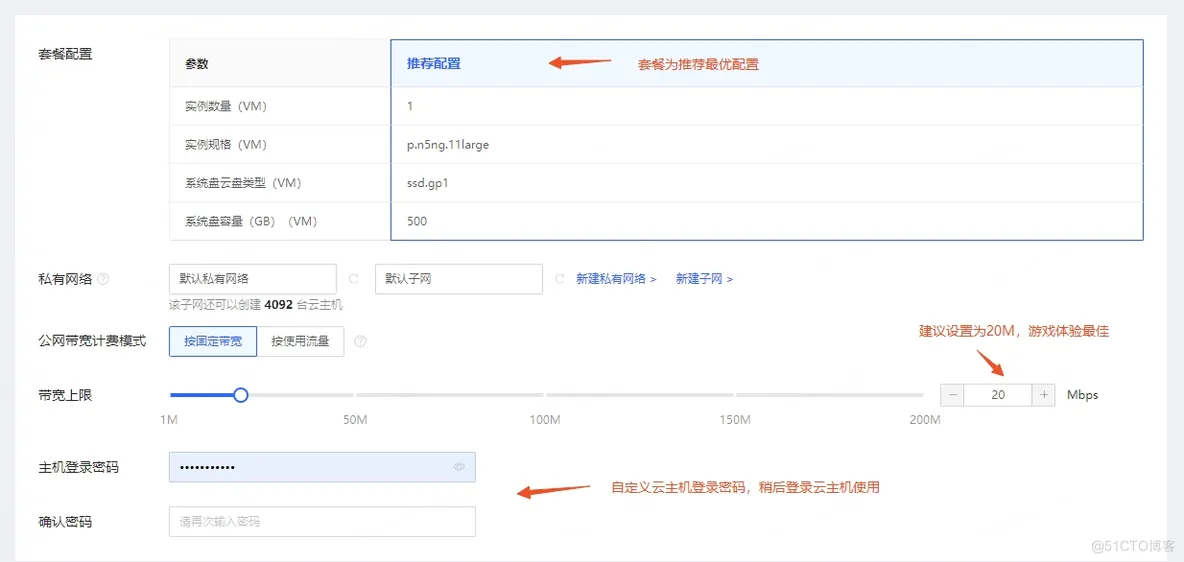Click the p.n5ng.11large spec value
This screenshot has height=562, width=1184.
(448, 144)
